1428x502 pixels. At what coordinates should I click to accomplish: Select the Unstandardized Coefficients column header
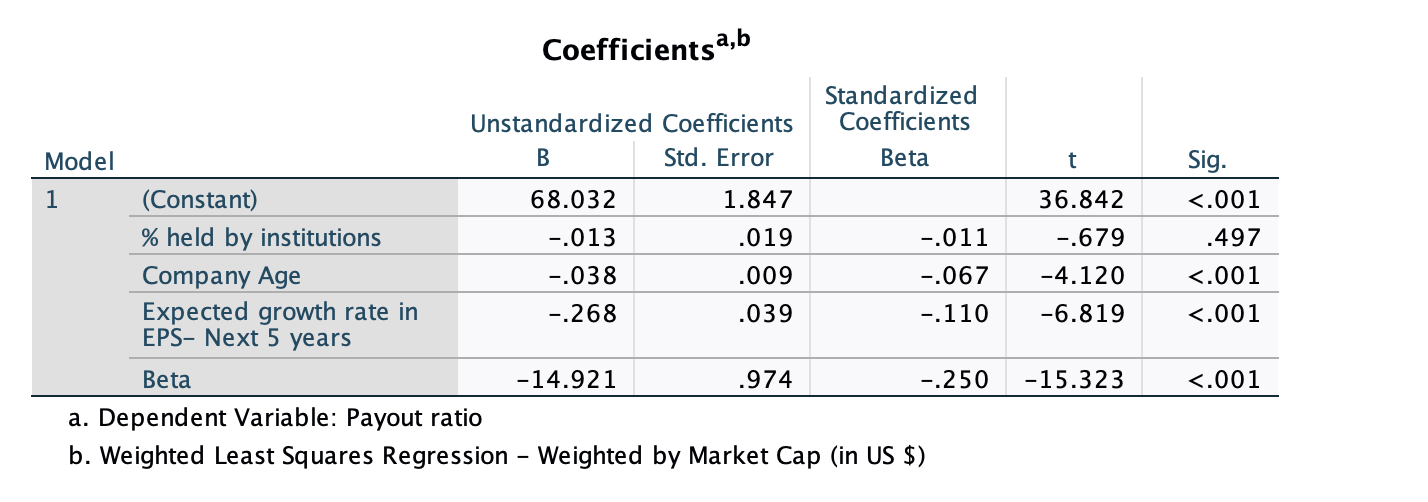click(x=631, y=124)
